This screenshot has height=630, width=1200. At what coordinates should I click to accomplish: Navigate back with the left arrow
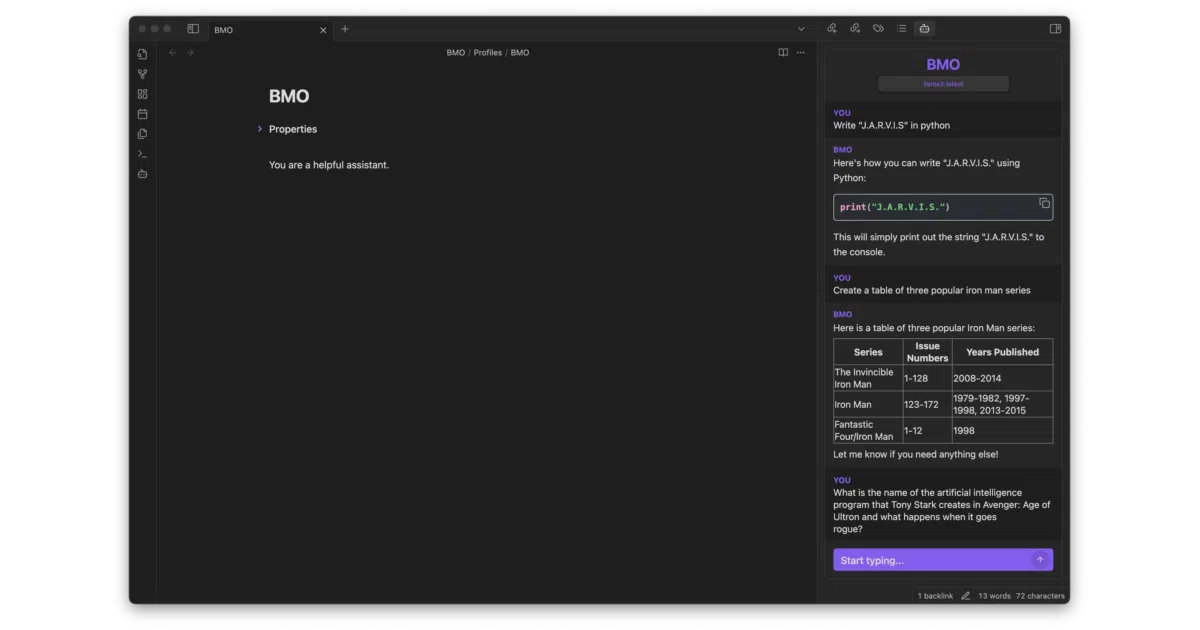pos(172,52)
